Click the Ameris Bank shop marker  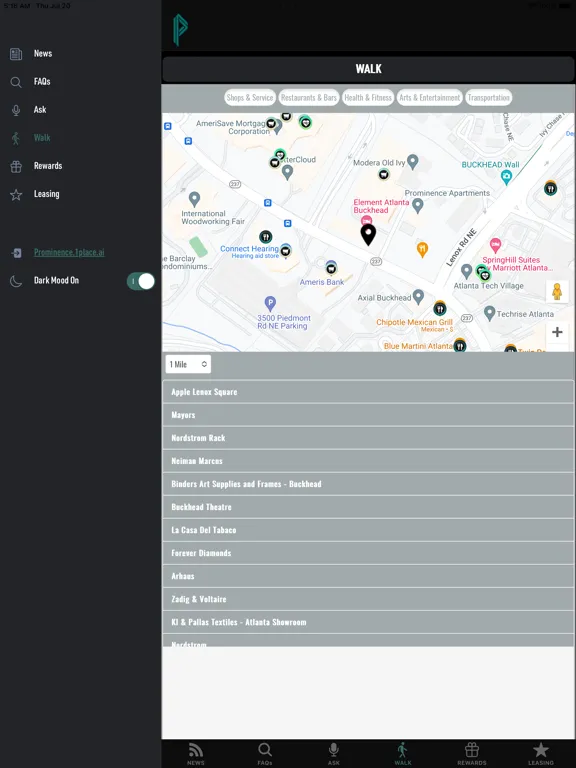click(332, 268)
